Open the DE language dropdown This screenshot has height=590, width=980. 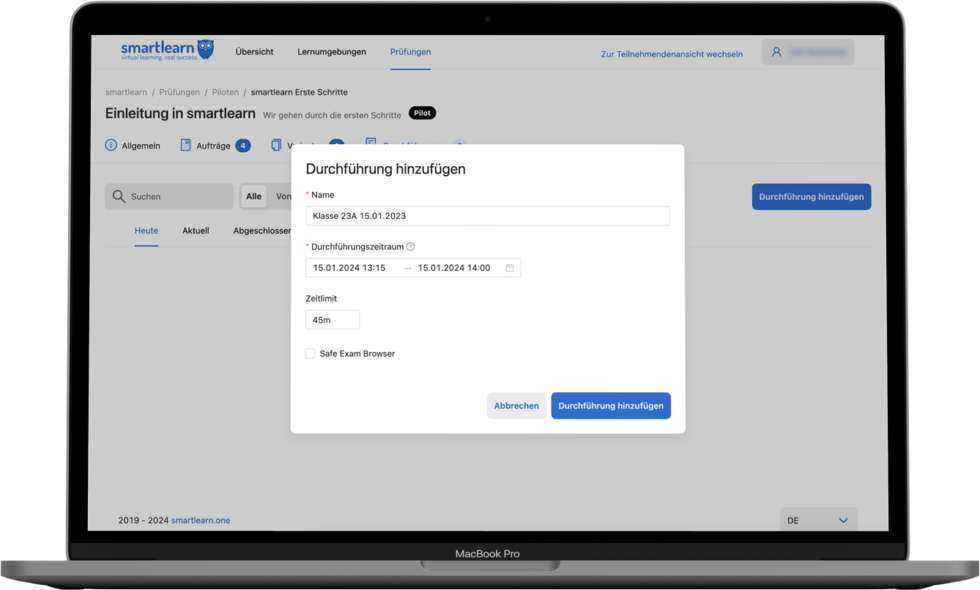click(818, 519)
